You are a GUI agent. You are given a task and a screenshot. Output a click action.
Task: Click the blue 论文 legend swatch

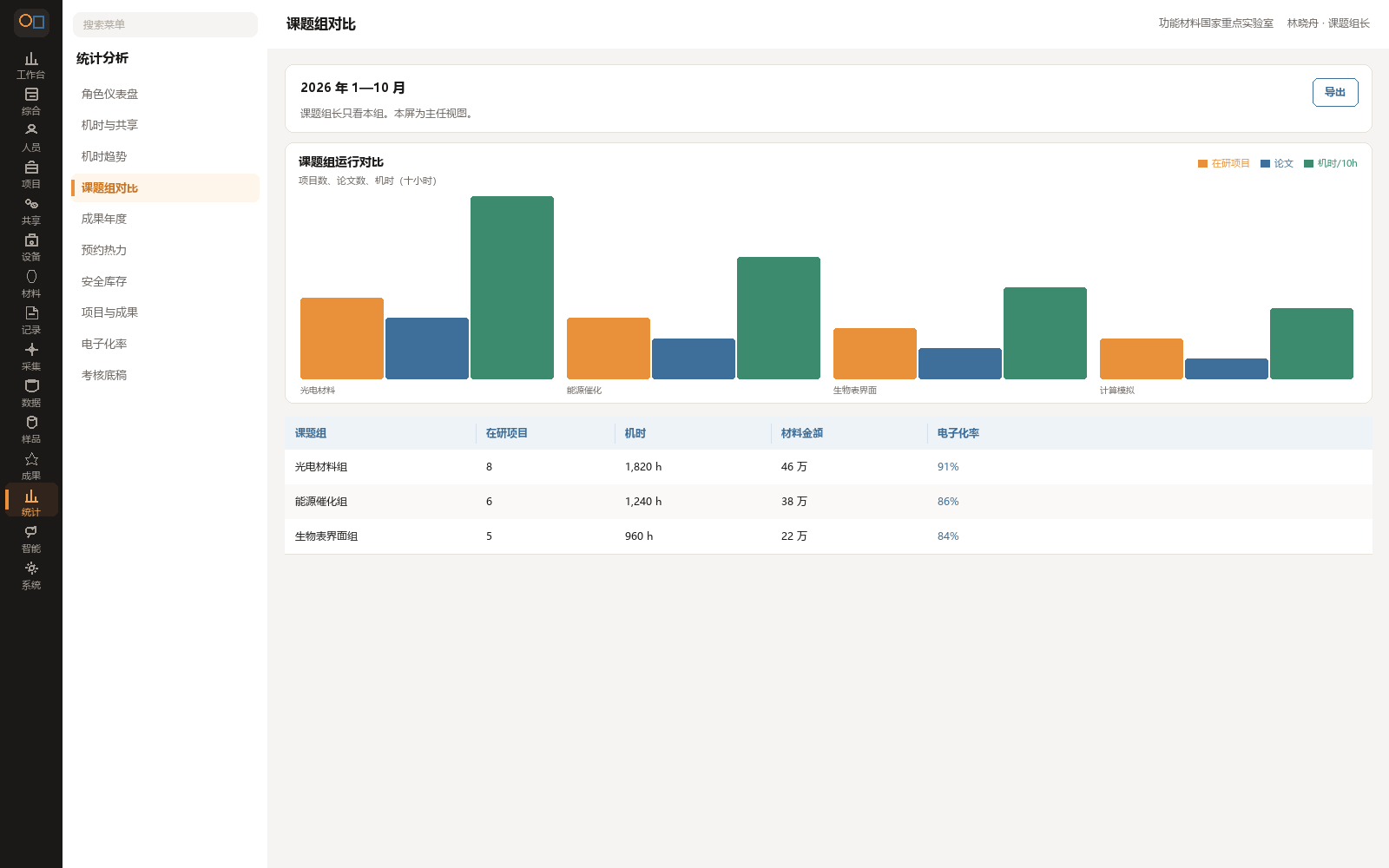tap(1265, 164)
